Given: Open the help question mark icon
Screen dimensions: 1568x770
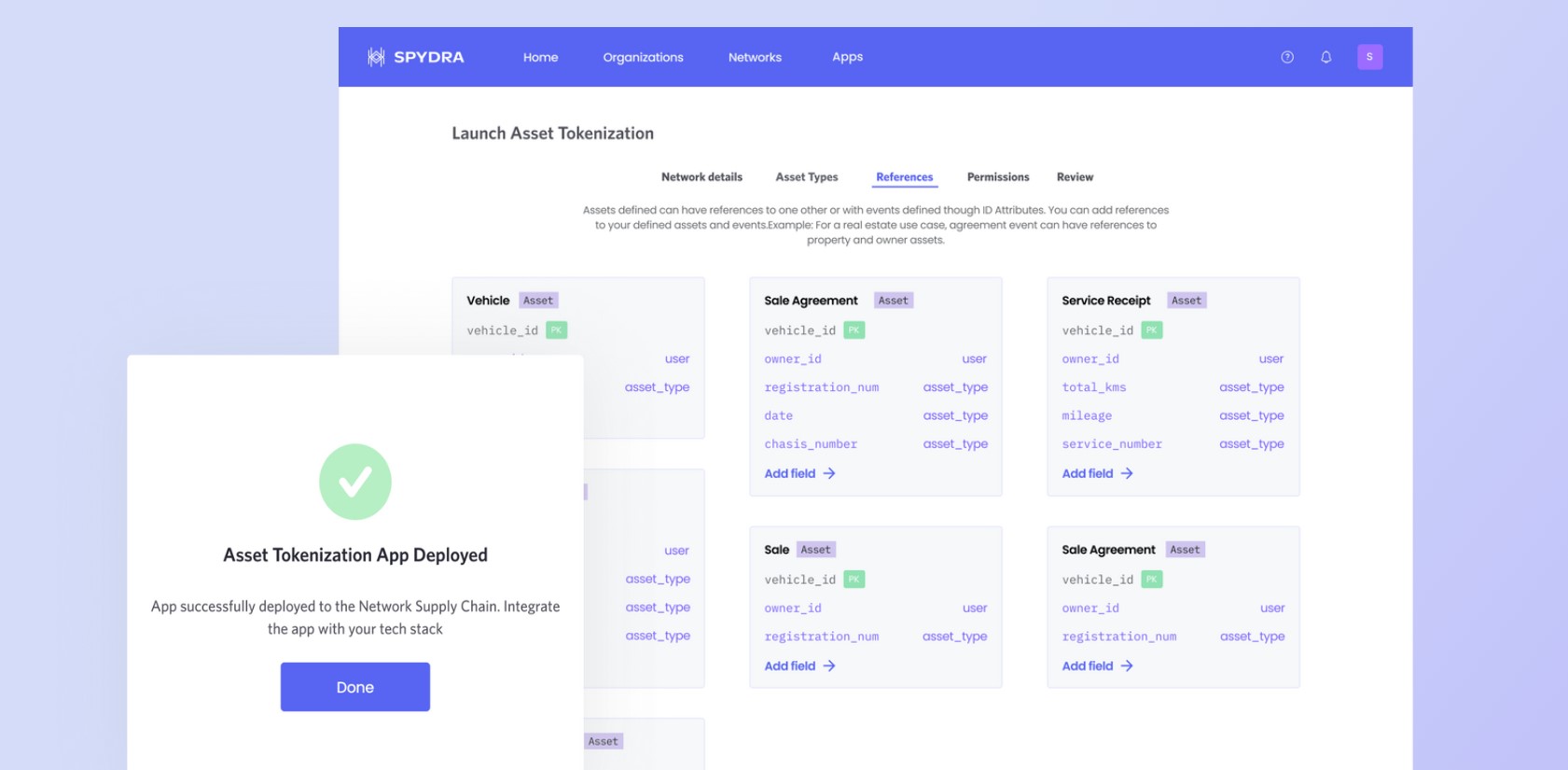Looking at the screenshot, I should click(1287, 57).
